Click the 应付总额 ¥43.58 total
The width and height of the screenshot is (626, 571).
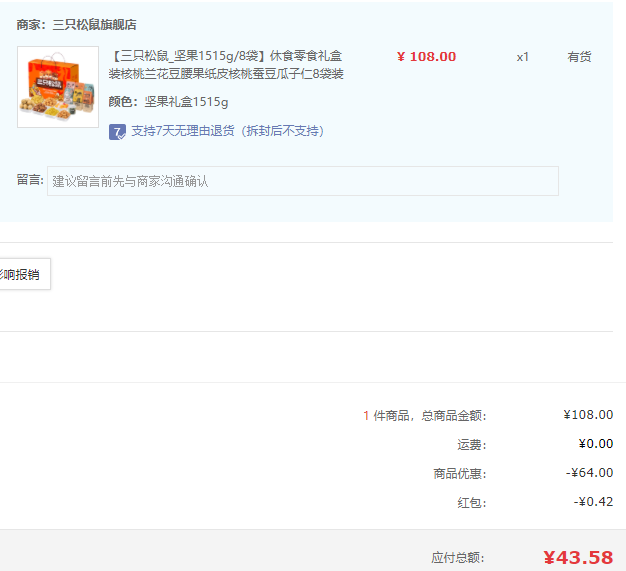pos(578,557)
